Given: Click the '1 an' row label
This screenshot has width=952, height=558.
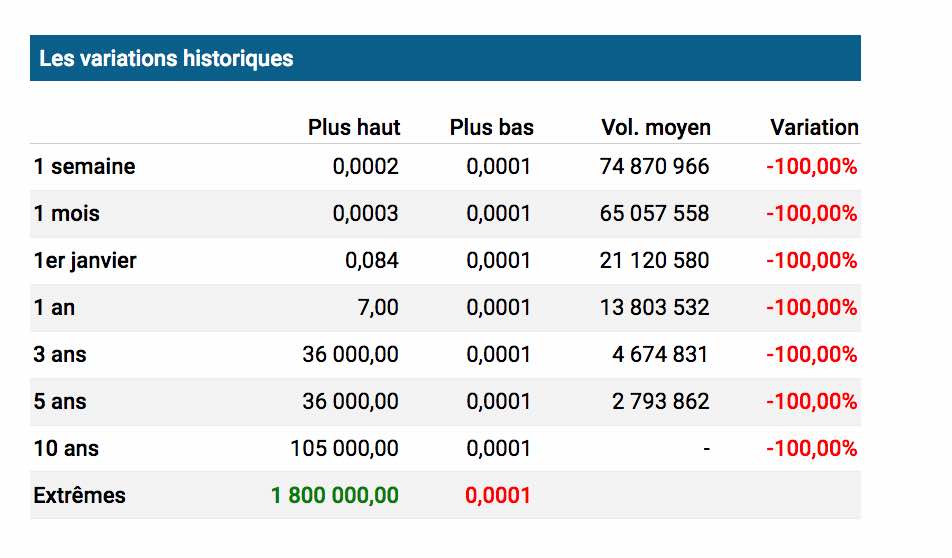Looking at the screenshot, I should [x=54, y=307].
